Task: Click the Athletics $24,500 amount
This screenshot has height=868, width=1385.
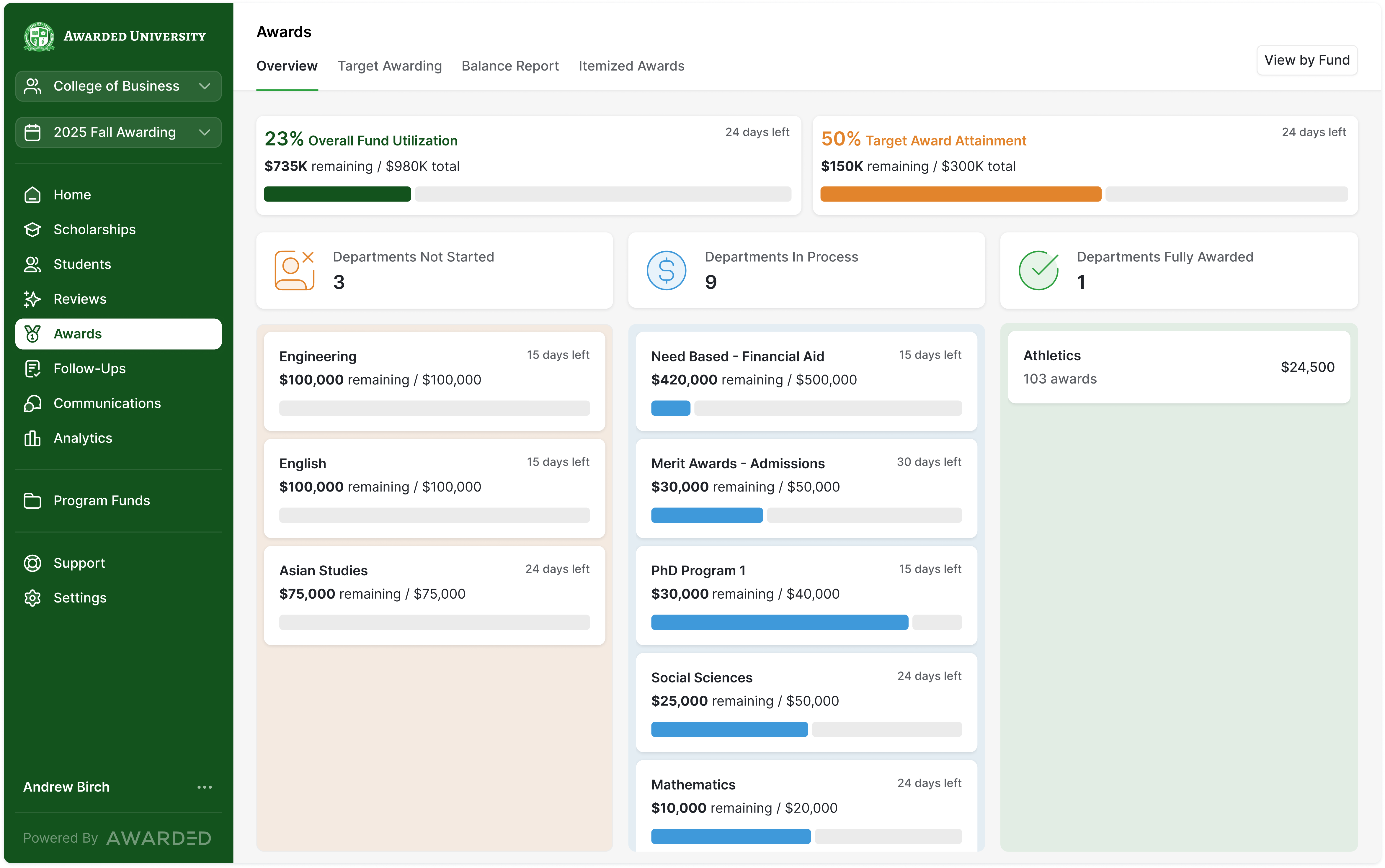Action: coord(1307,367)
